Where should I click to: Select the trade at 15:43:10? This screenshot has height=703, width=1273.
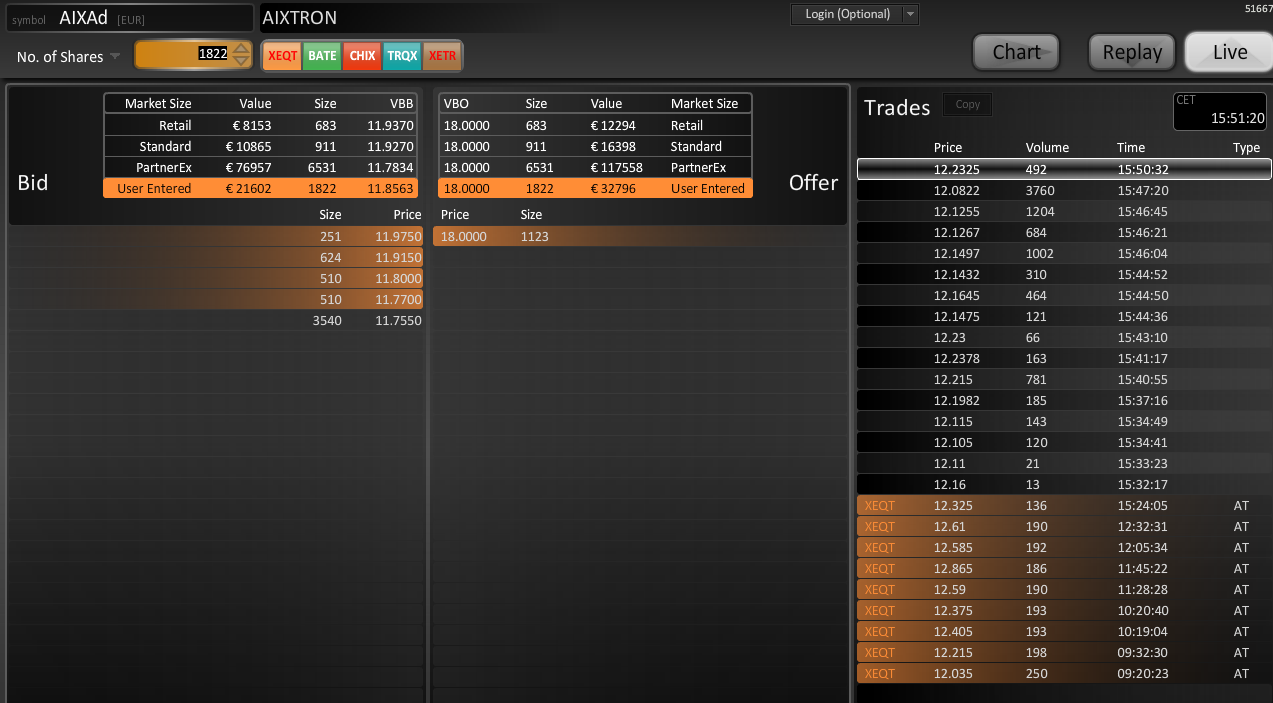pos(1064,337)
